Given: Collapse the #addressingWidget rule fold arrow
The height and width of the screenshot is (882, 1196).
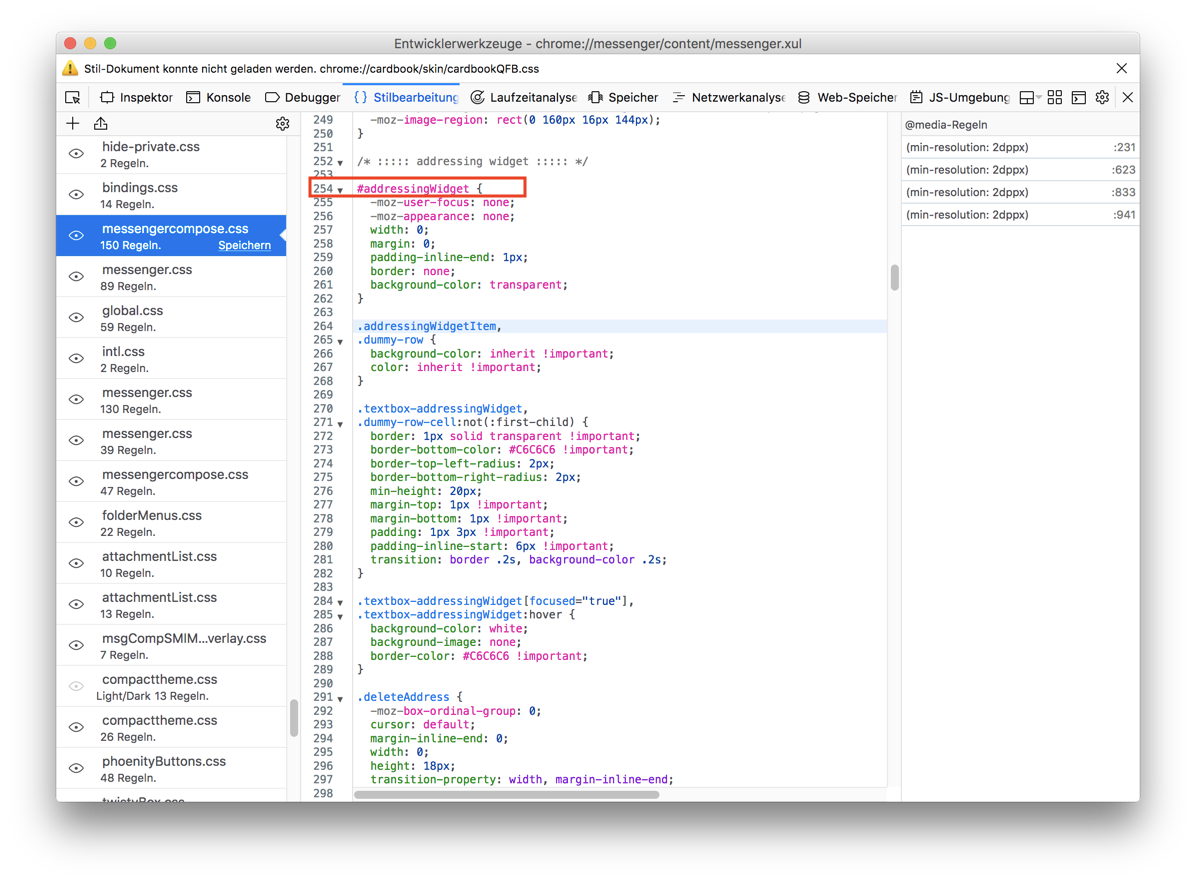Looking at the screenshot, I should (x=340, y=190).
